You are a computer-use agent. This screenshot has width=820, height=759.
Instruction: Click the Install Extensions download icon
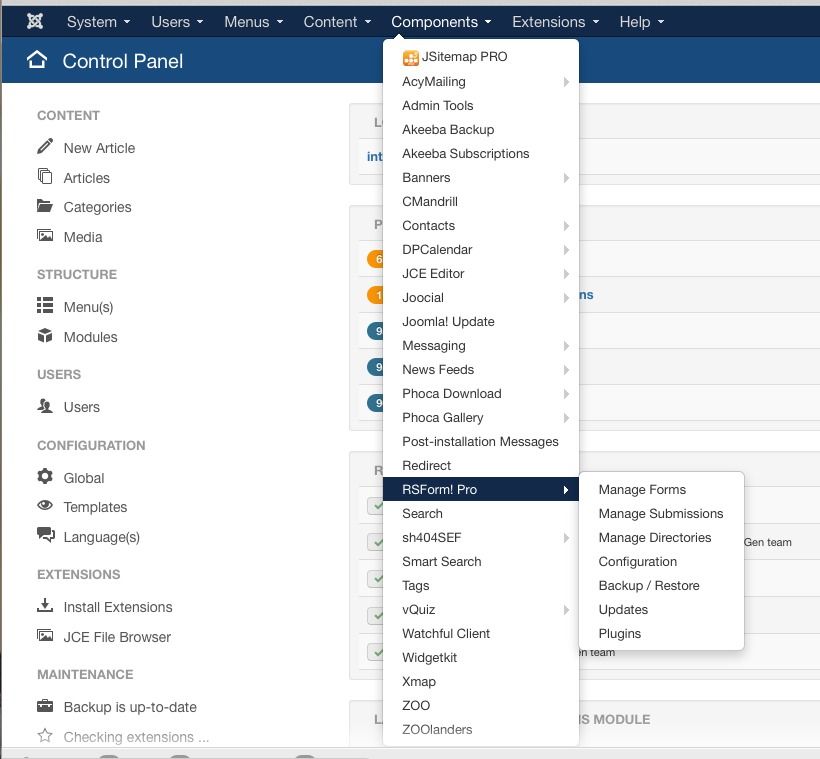[45, 606]
